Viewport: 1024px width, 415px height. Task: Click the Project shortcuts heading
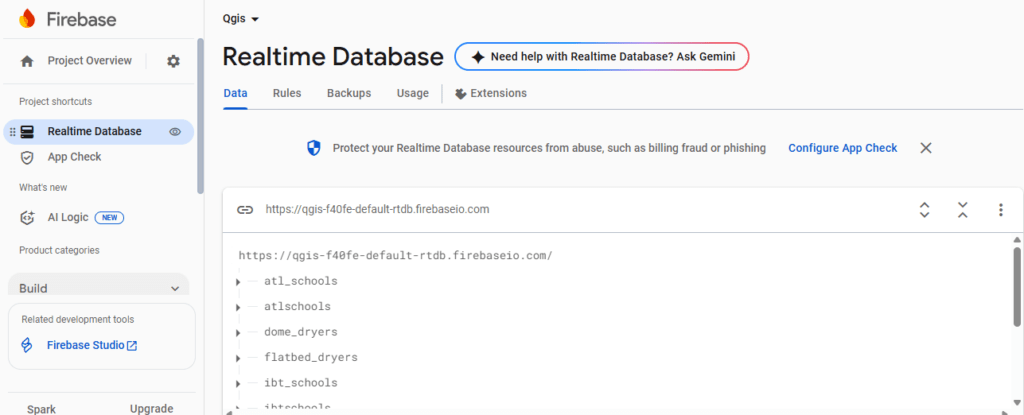pyautogui.click(x=56, y=102)
